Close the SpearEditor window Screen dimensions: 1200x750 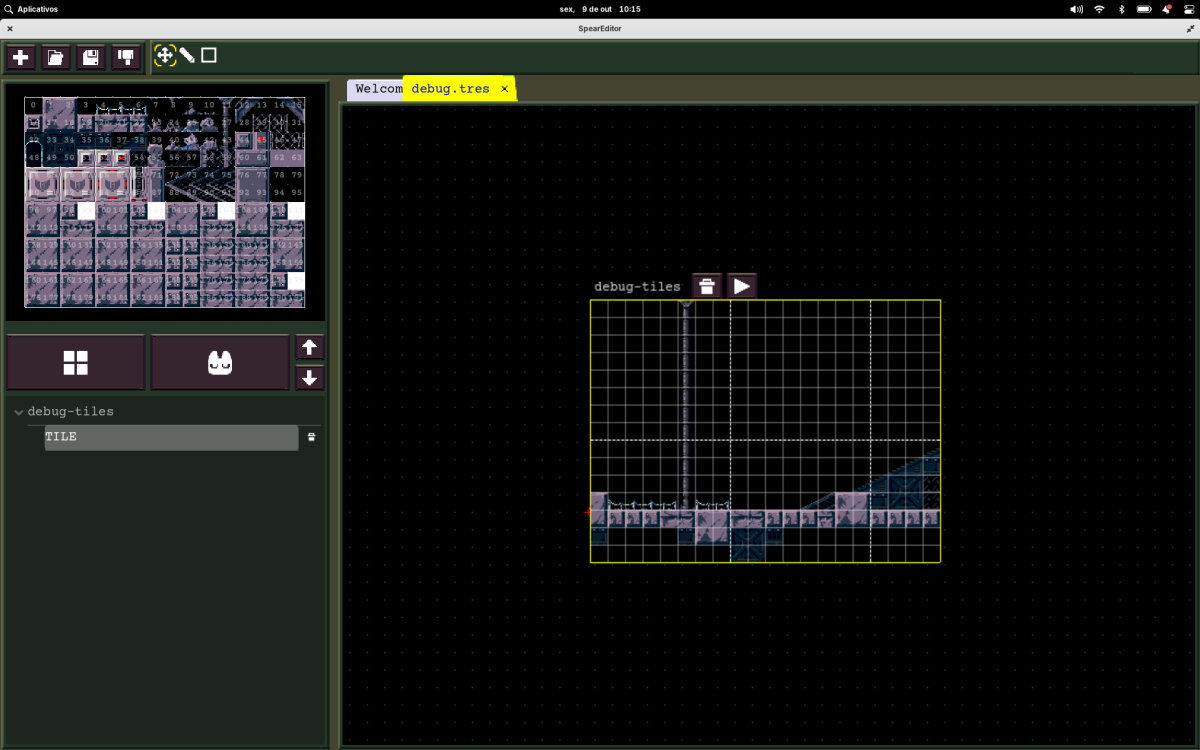pos(10,29)
